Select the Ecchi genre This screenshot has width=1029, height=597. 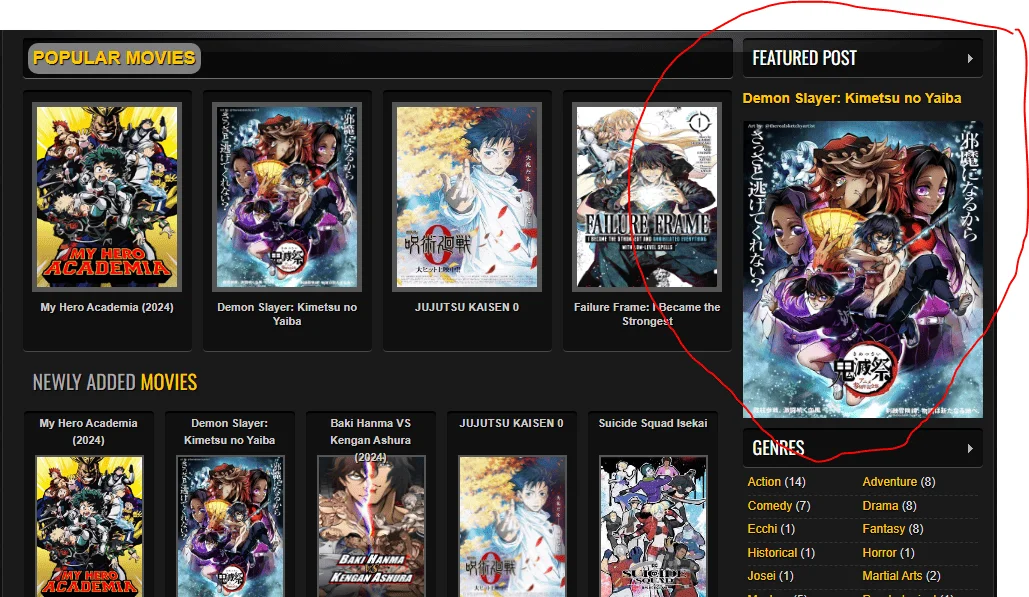(762, 529)
